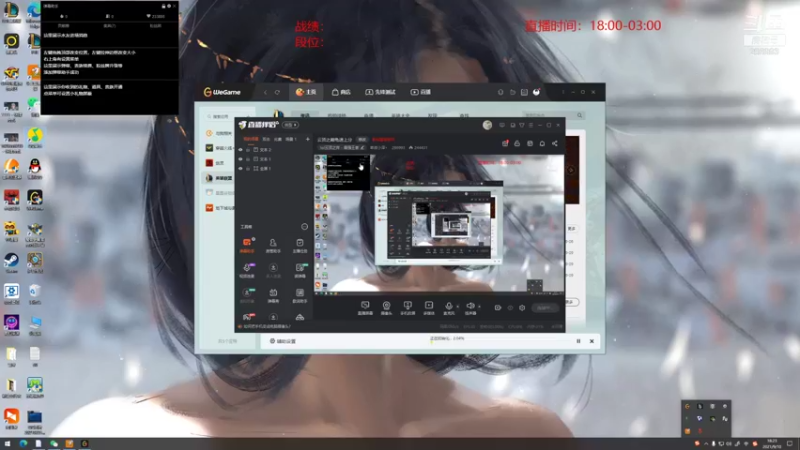This screenshot has height=450, width=800.
Task: Open notification bell in streaming header
Action: pyautogui.click(x=542, y=143)
